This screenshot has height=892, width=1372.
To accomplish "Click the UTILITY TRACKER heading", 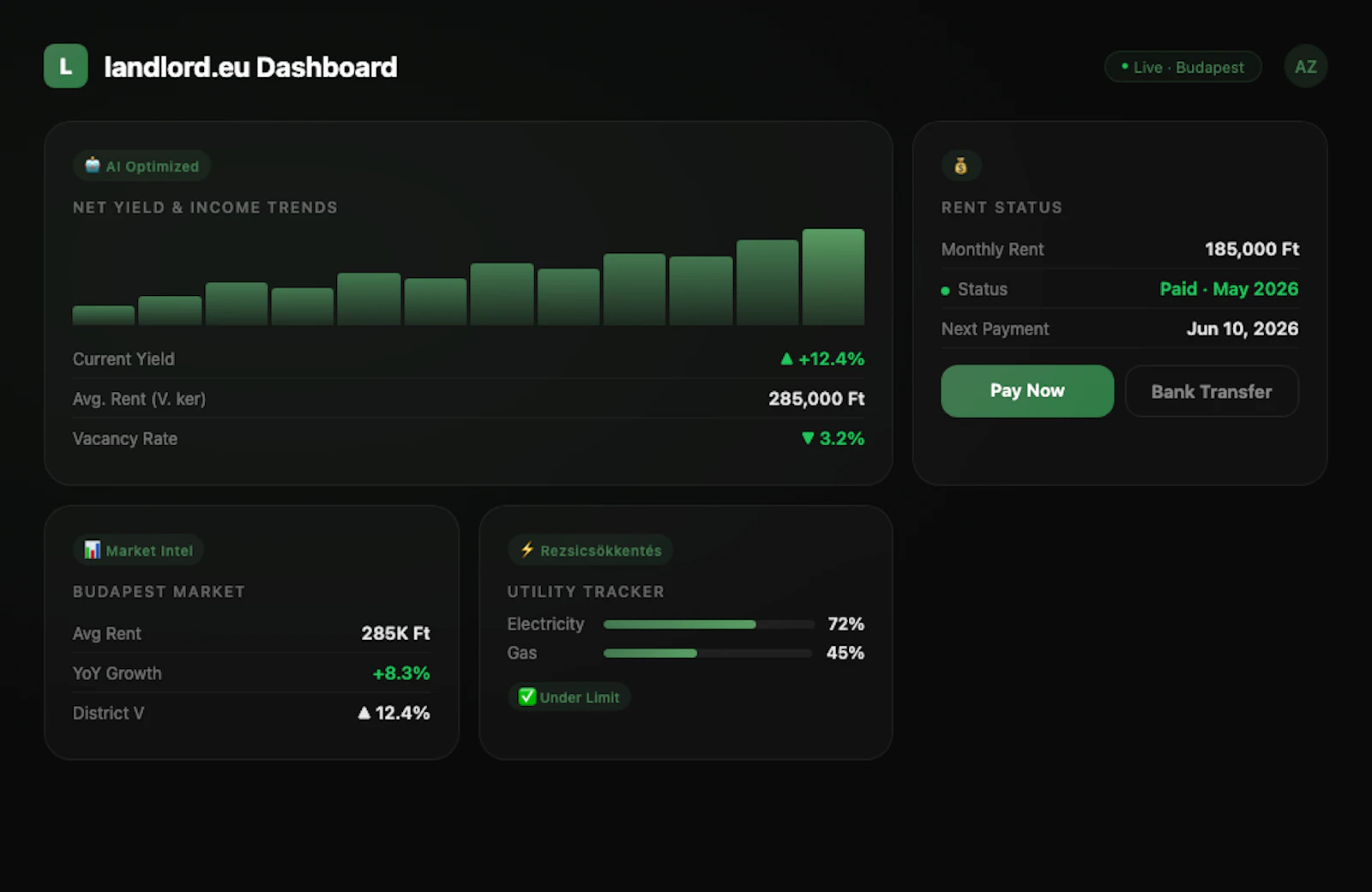I will point(586,592).
